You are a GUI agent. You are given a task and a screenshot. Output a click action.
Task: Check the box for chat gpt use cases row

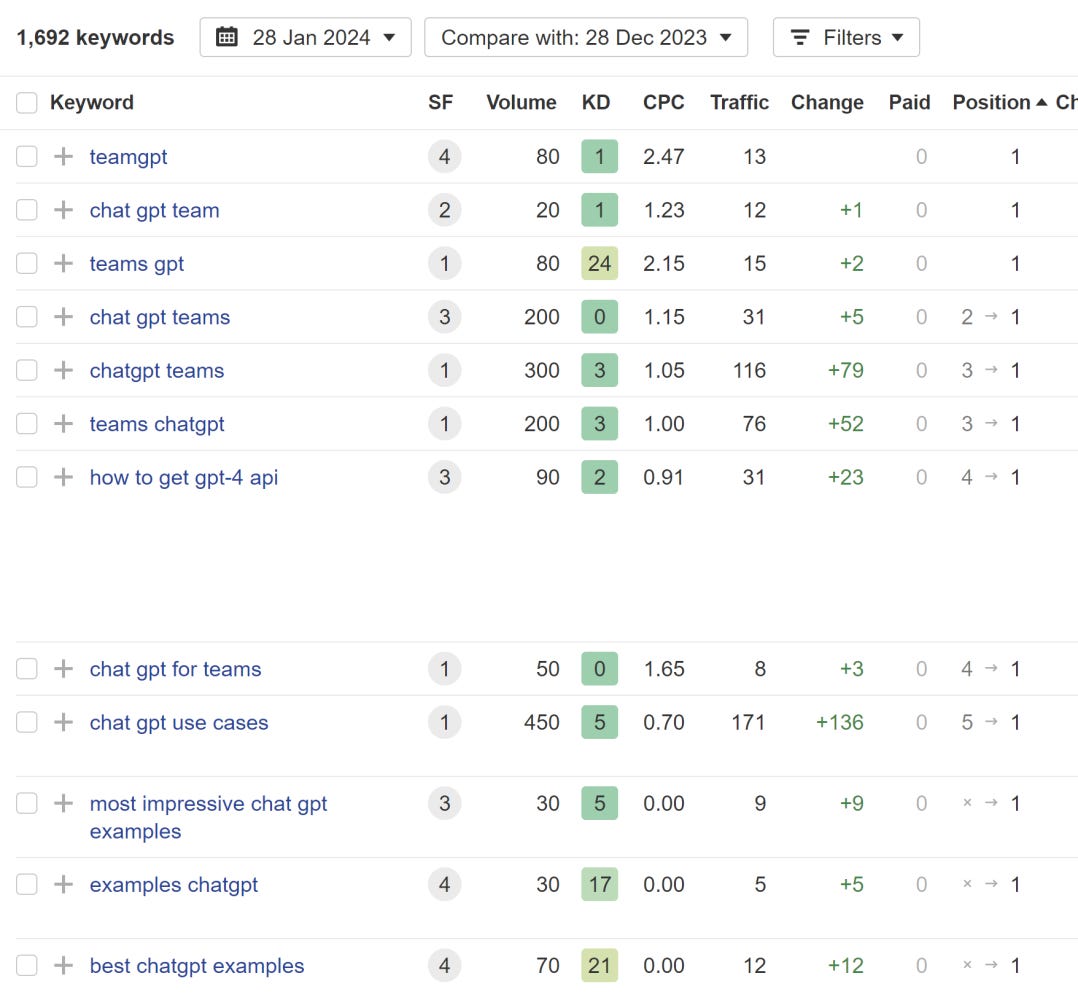[27, 722]
